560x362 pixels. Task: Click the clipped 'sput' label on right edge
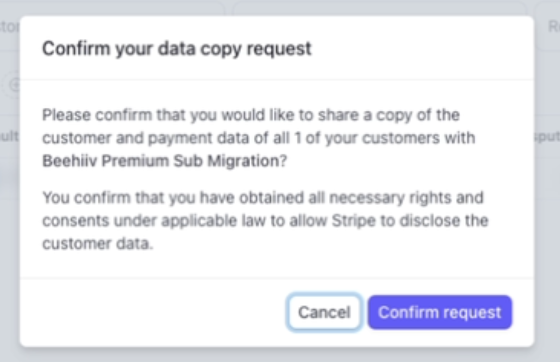pyautogui.click(x=548, y=136)
